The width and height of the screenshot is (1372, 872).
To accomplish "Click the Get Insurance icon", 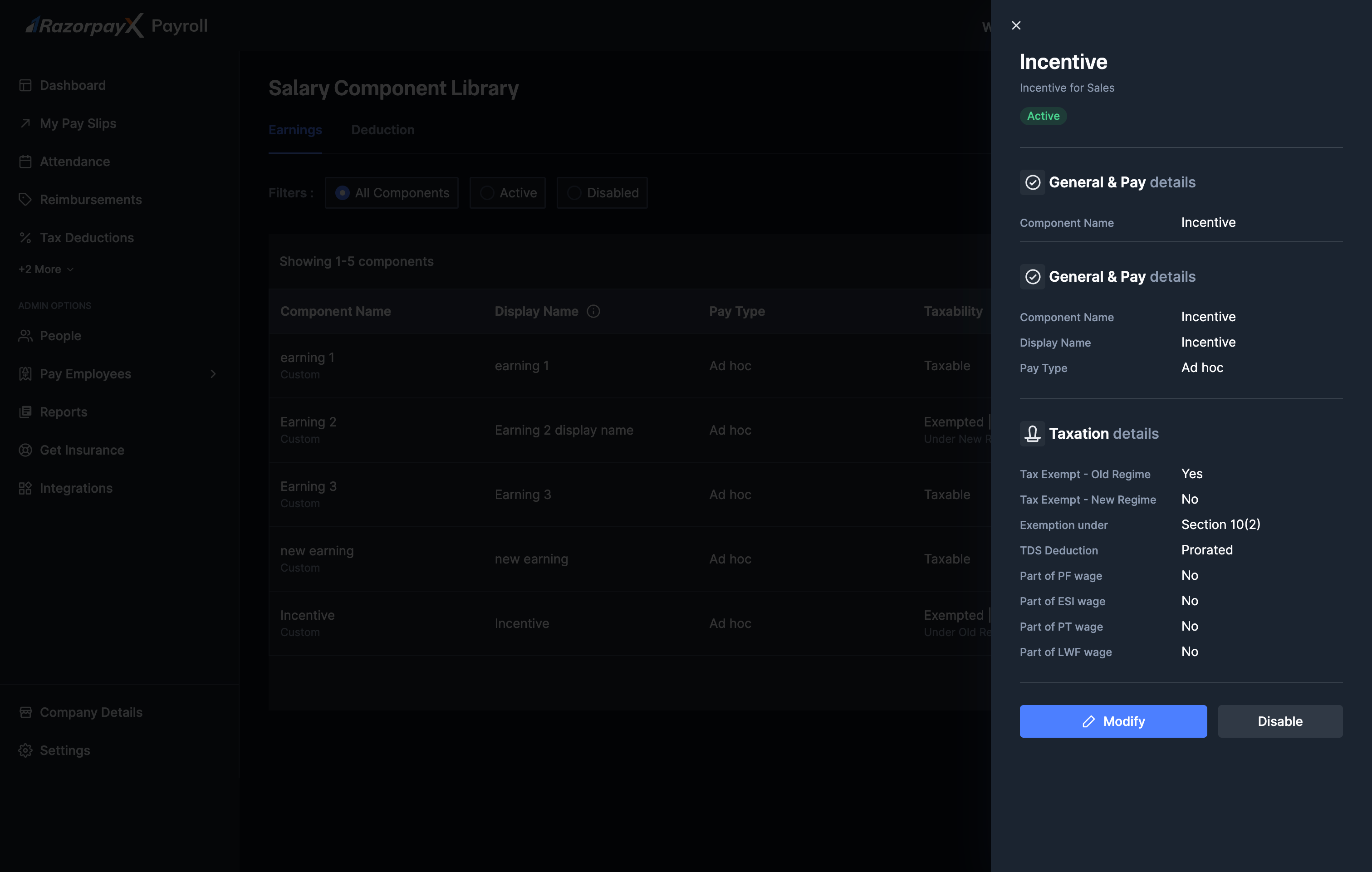I will pyautogui.click(x=25, y=450).
